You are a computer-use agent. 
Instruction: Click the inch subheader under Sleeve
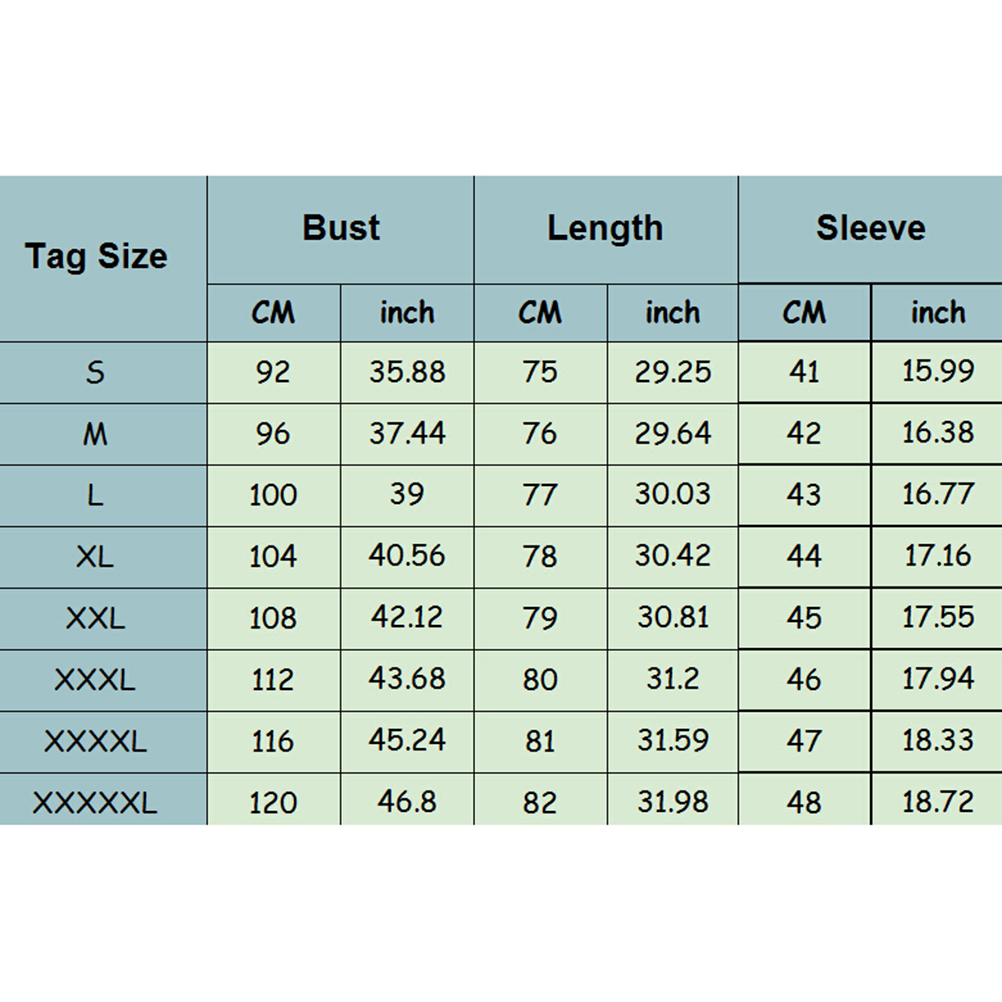click(x=937, y=313)
